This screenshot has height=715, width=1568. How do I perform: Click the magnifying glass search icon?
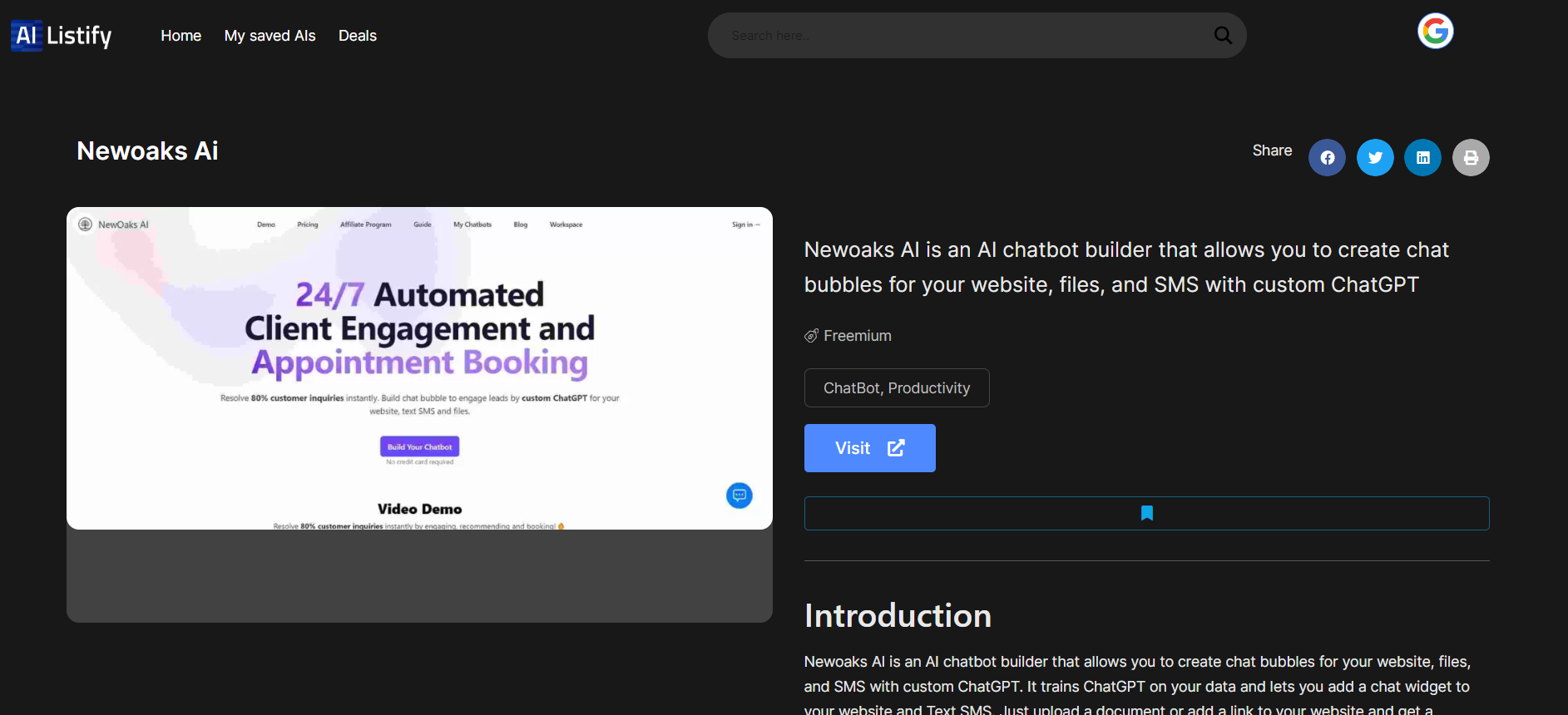point(1223,35)
